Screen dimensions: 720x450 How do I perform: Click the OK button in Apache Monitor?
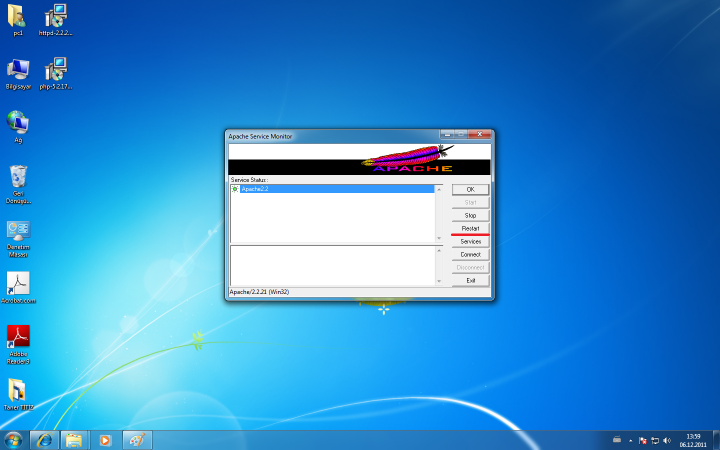pyautogui.click(x=470, y=189)
